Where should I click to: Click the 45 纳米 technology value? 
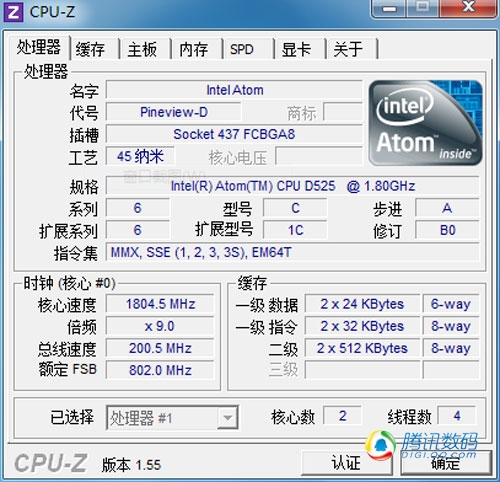tap(140, 156)
